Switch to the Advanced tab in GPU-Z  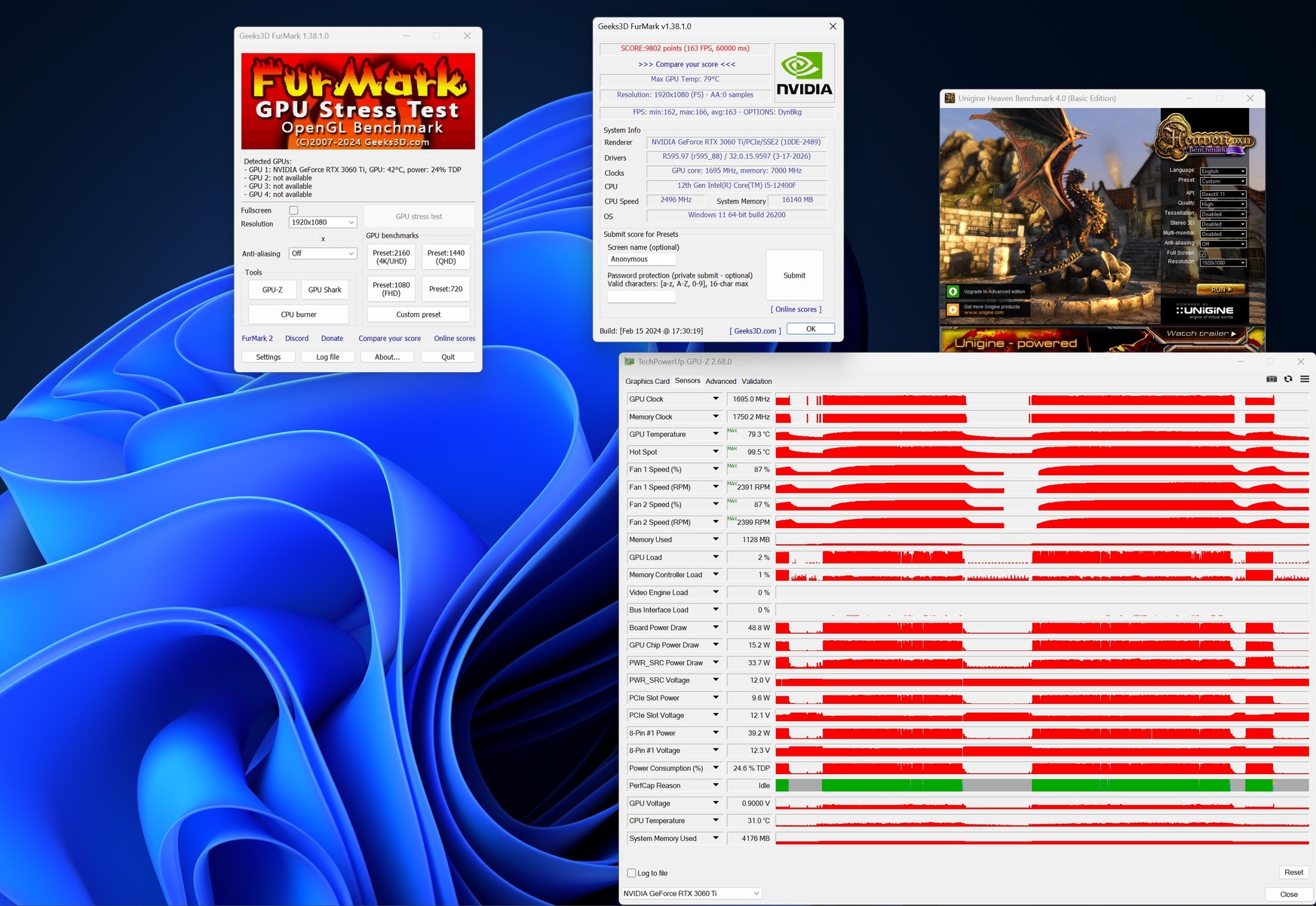[x=721, y=382]
